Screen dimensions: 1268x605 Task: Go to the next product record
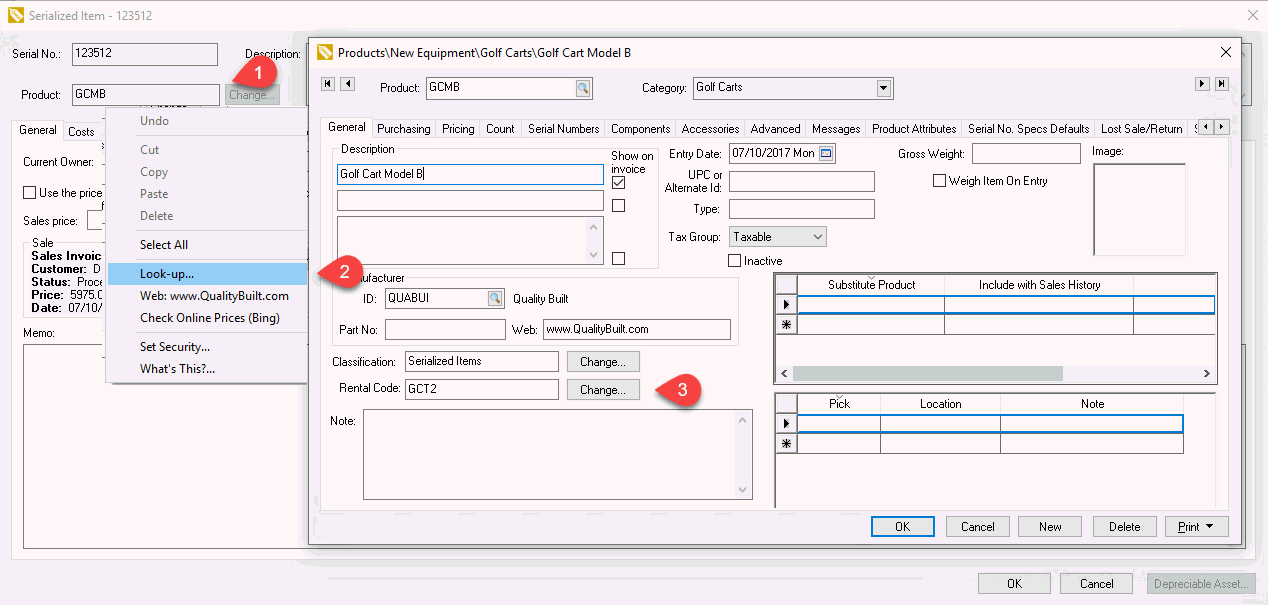pyautogui.click(x=1203, y=85)
